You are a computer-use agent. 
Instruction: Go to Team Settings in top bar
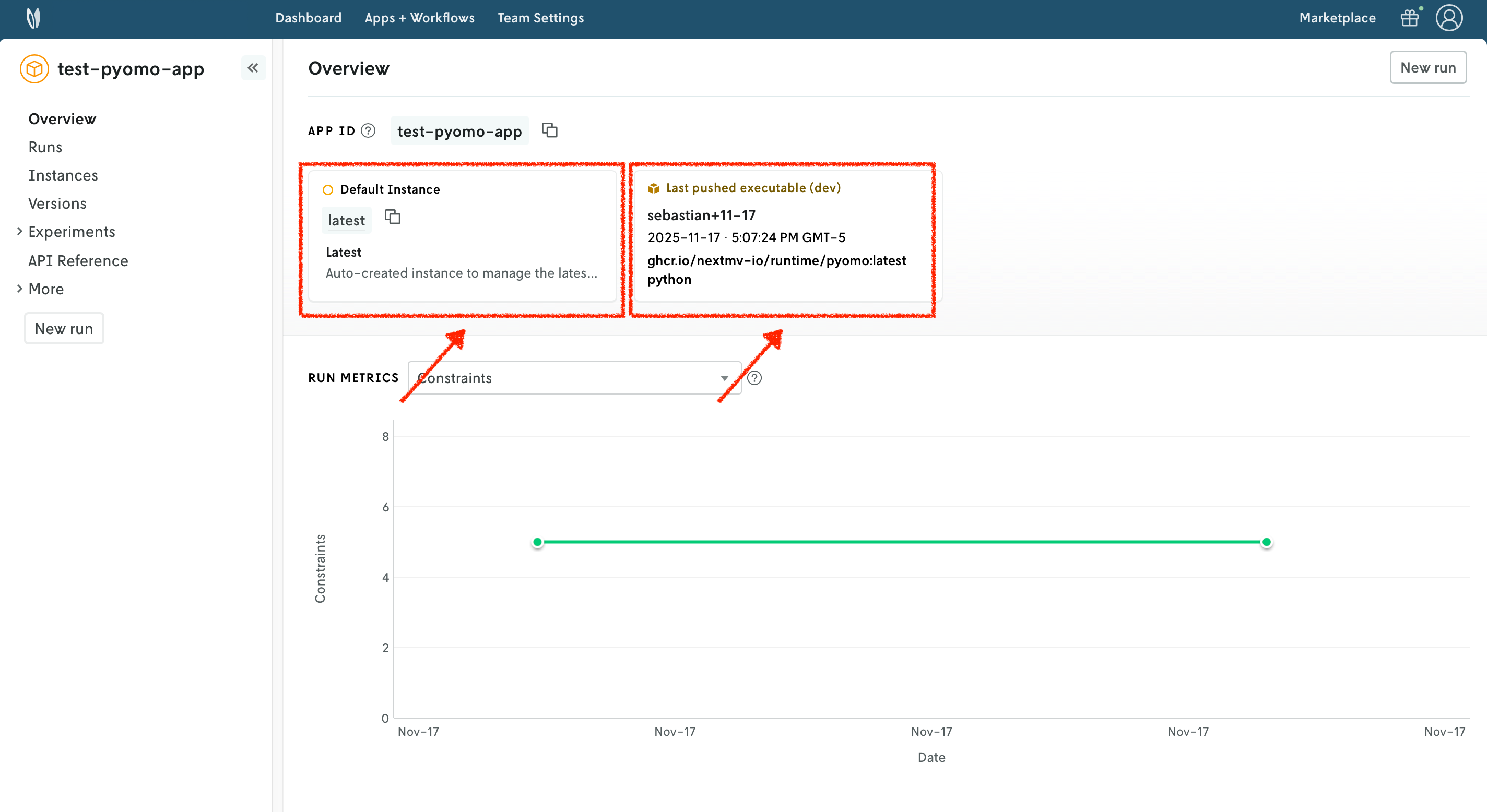coord(540,18)
